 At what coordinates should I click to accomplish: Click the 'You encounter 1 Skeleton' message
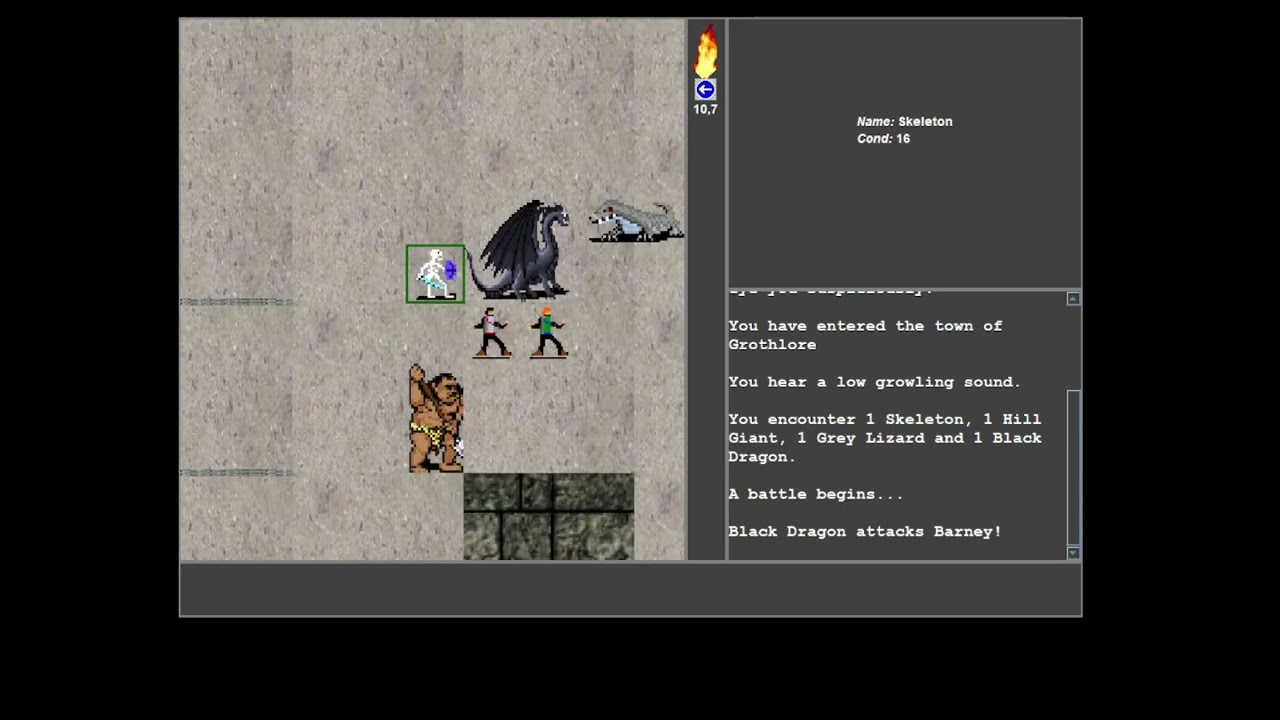point(885,438)
